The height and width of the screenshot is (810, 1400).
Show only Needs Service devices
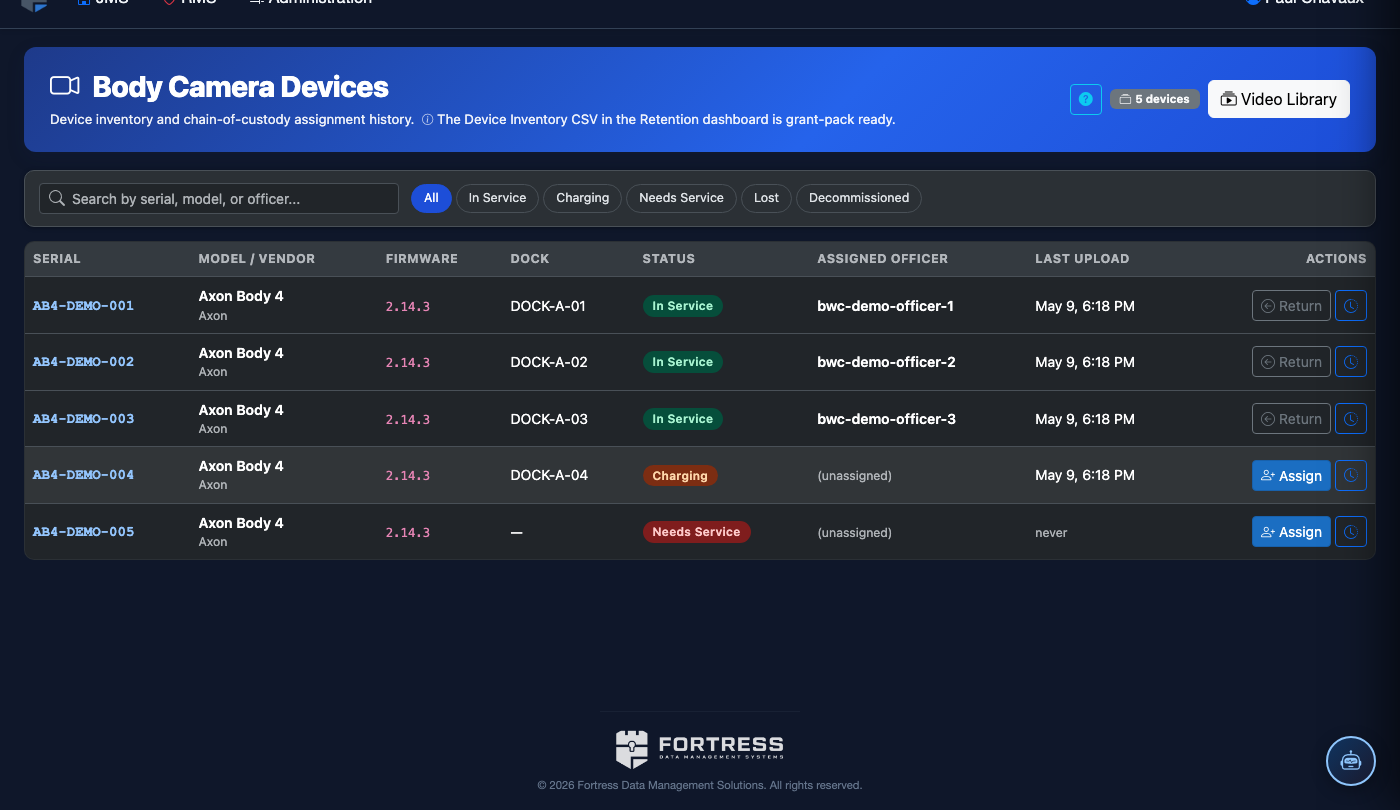coord(681,198)
